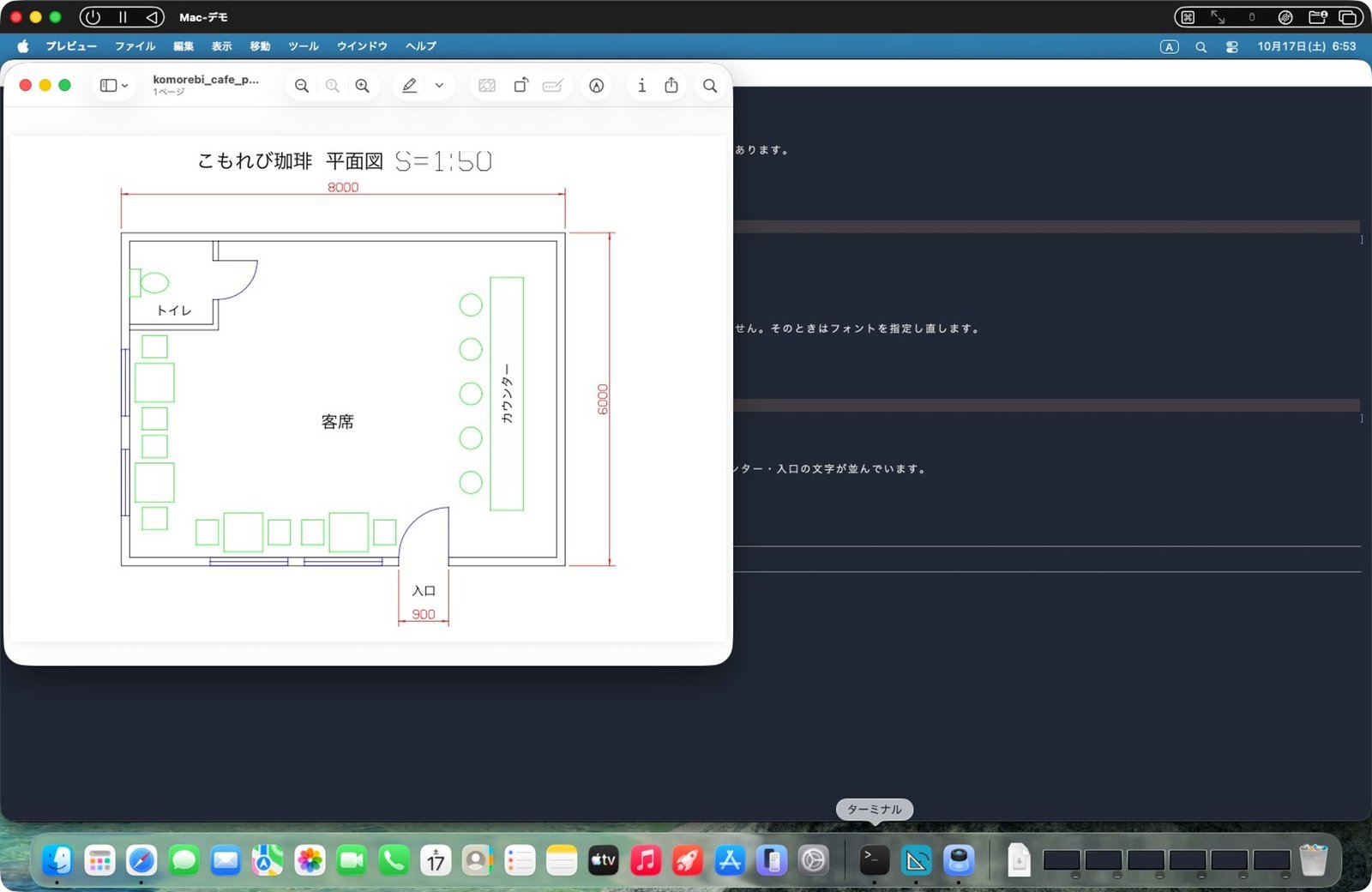Image resolution: width=1372 pixels, height=892 pixels.
Task: Open the Apple menu
Action: pos(23,46)
